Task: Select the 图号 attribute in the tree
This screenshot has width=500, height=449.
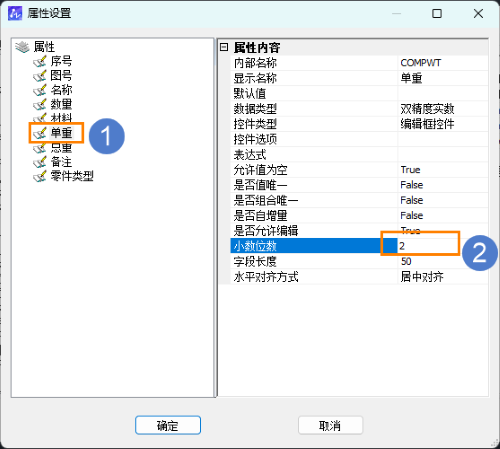Action: [x=61, y=76]
